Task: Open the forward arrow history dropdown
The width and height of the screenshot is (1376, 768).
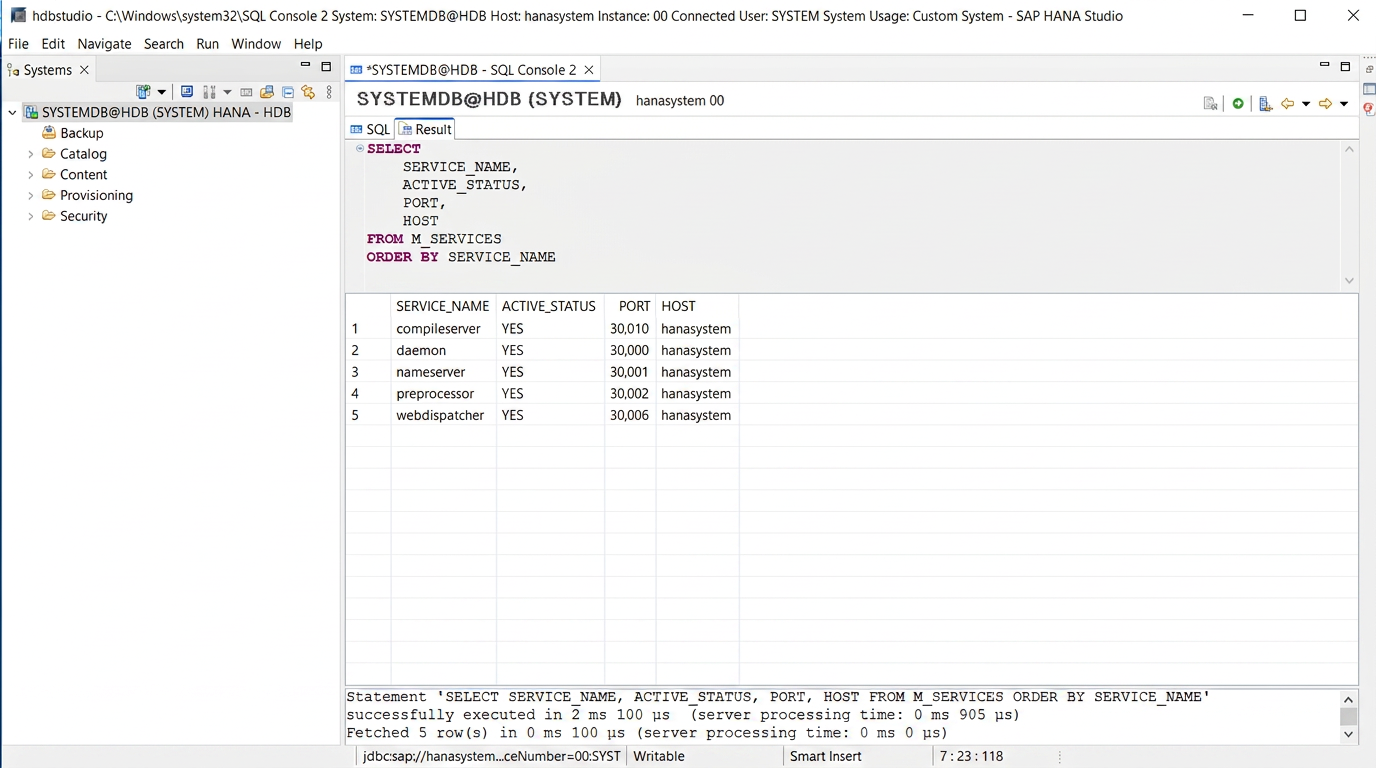Action: [1344, 104]
